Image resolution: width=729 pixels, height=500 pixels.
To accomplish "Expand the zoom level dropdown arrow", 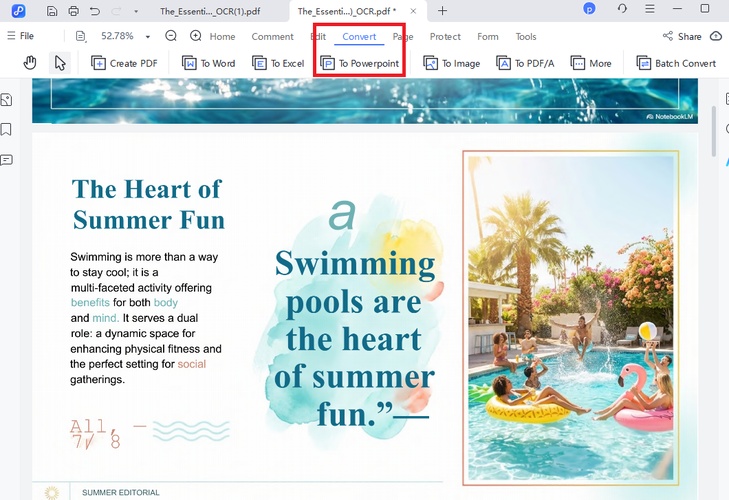I will click(148, 36).
